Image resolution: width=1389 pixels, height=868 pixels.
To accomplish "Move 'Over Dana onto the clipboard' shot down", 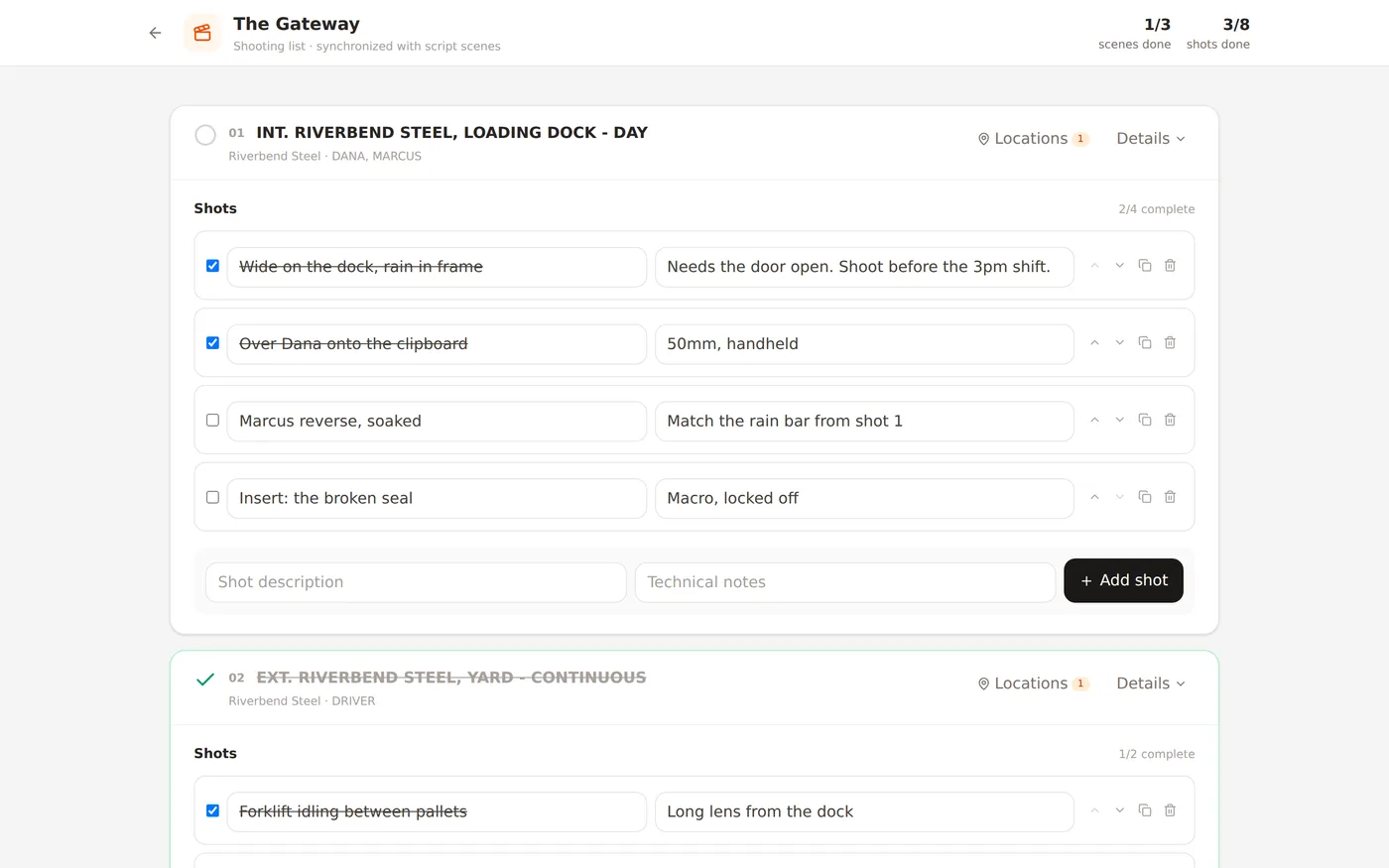I will coord(1119,343).
